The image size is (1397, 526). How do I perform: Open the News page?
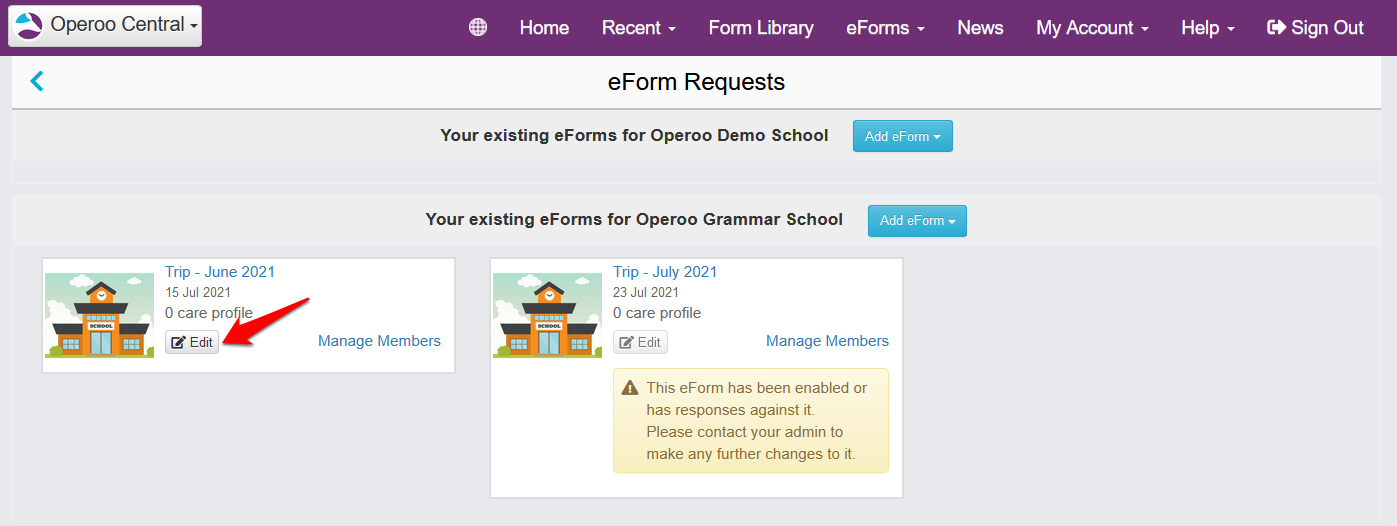pos(980,28)
